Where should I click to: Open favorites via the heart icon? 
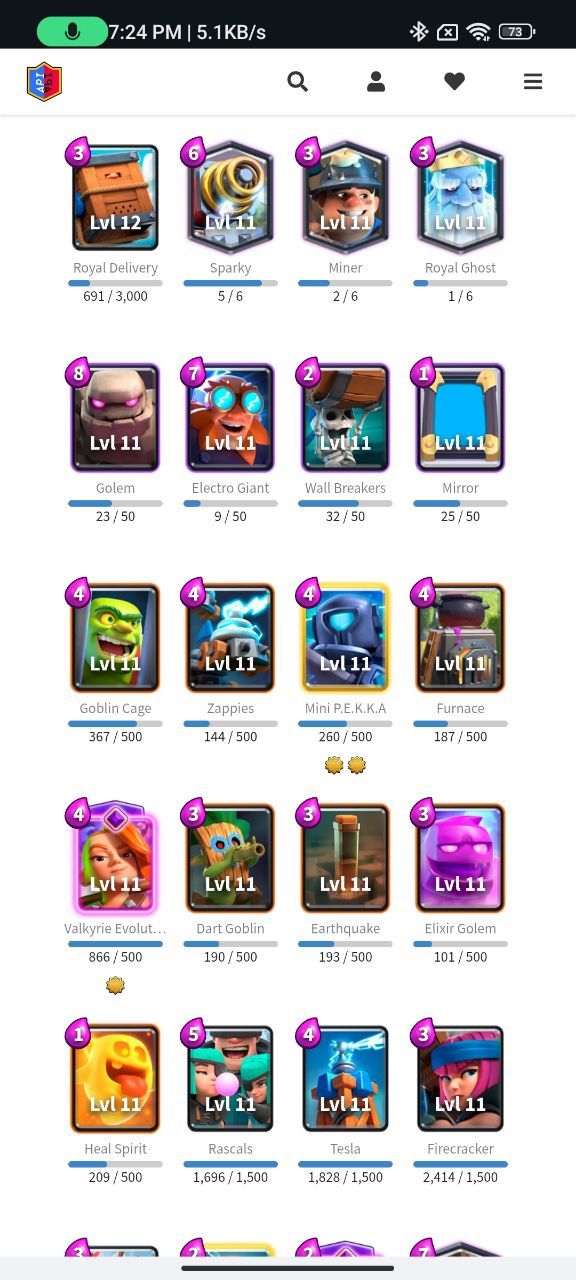(x=455, y=82)
